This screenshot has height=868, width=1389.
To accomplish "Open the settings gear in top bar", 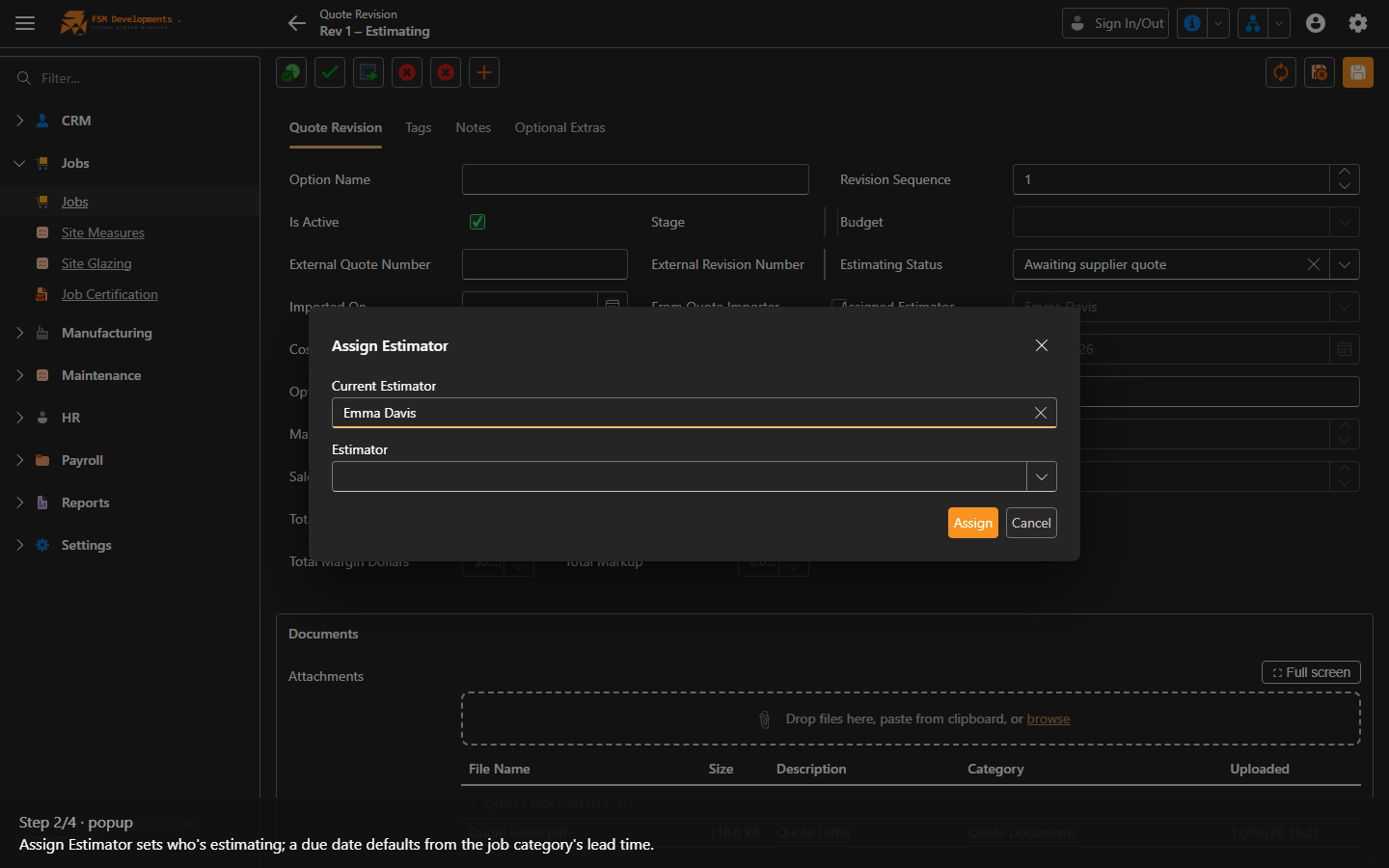I will (x=1358, y=23).
